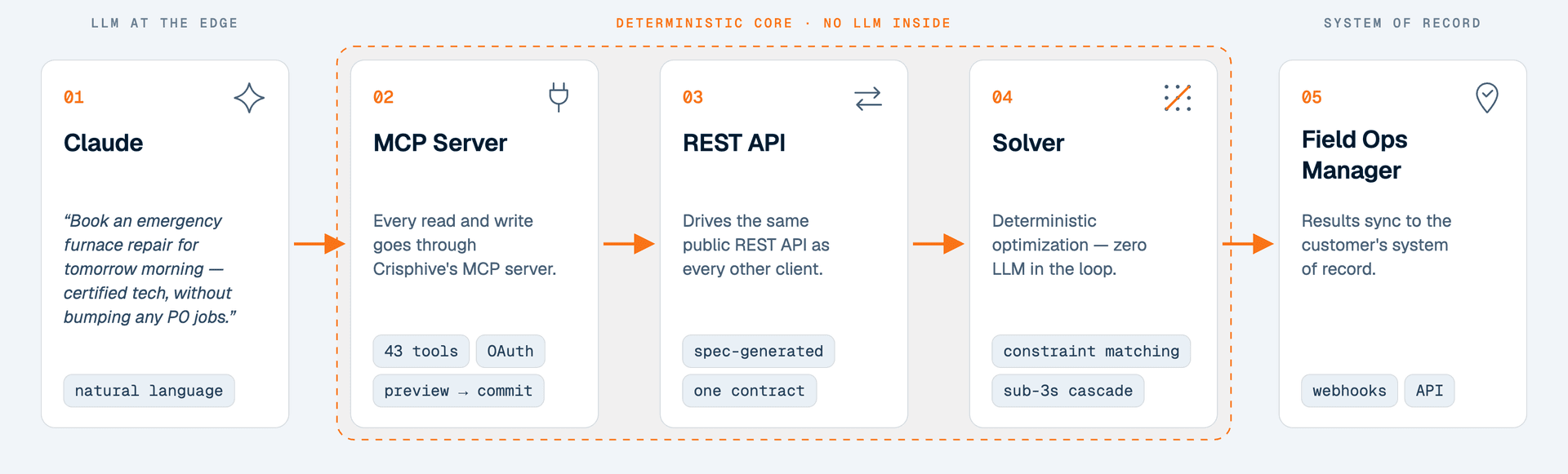This screenshot has width=1568, height=474.
Task: Click the "Every read and write" description
Action: tap(465, 245)
